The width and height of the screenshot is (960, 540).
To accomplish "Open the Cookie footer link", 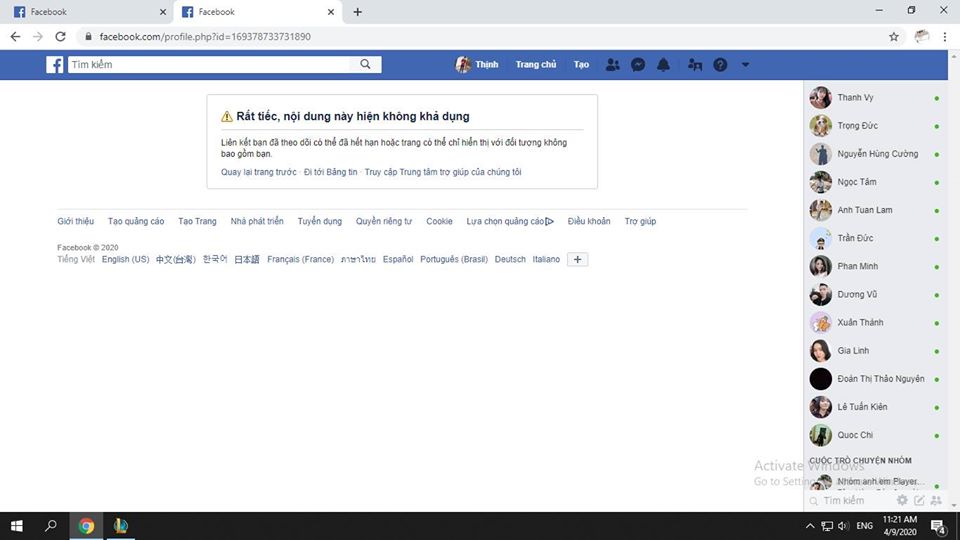I will (440, 221).
